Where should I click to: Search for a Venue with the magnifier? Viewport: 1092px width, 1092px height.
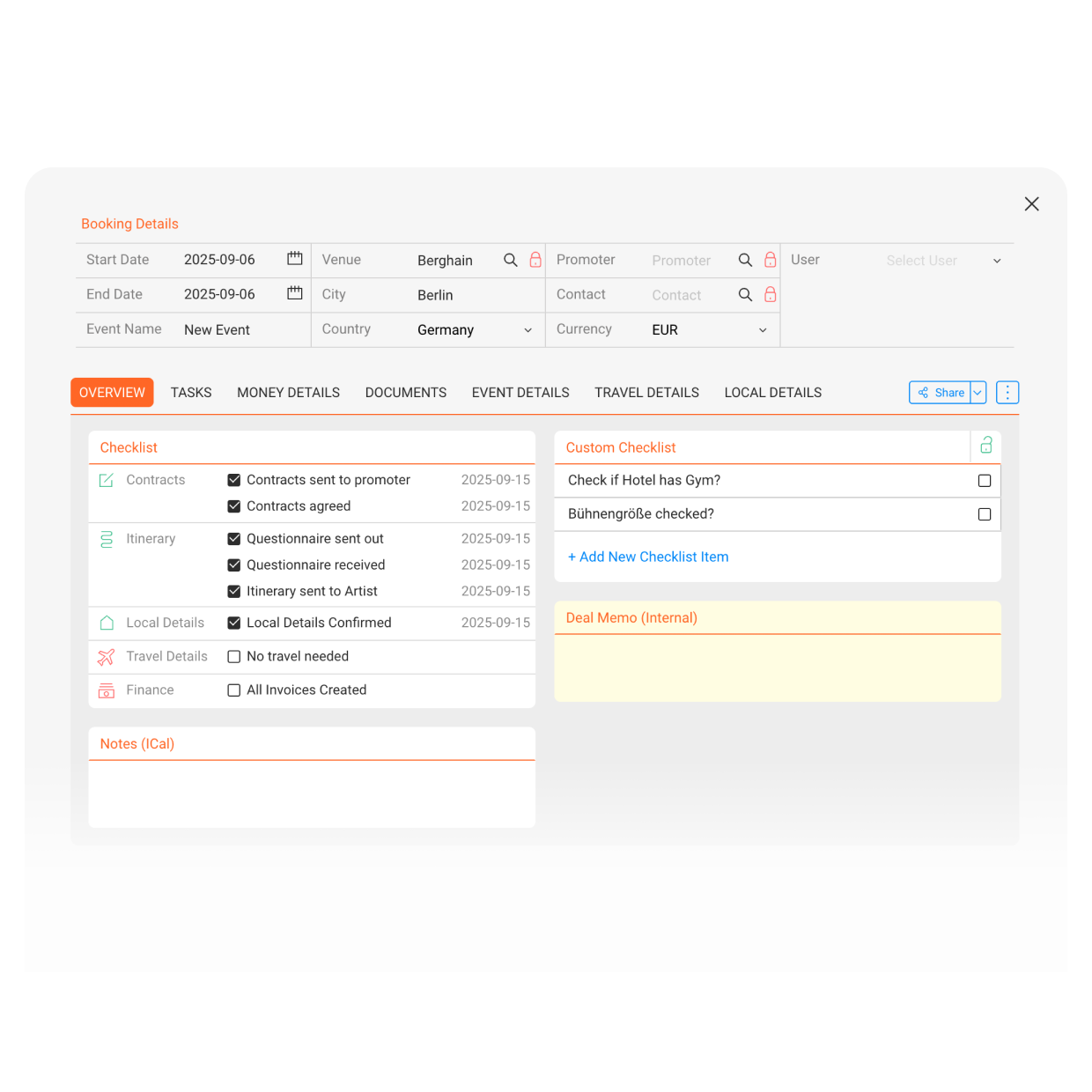510,260
